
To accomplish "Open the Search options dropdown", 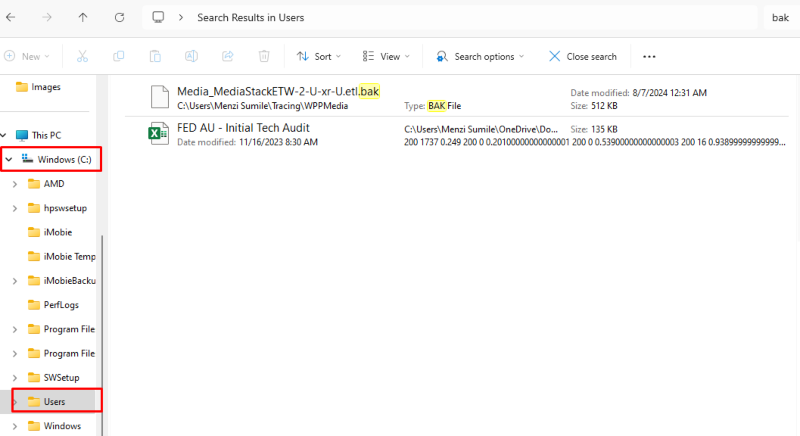I will click(x=479, y=57).
